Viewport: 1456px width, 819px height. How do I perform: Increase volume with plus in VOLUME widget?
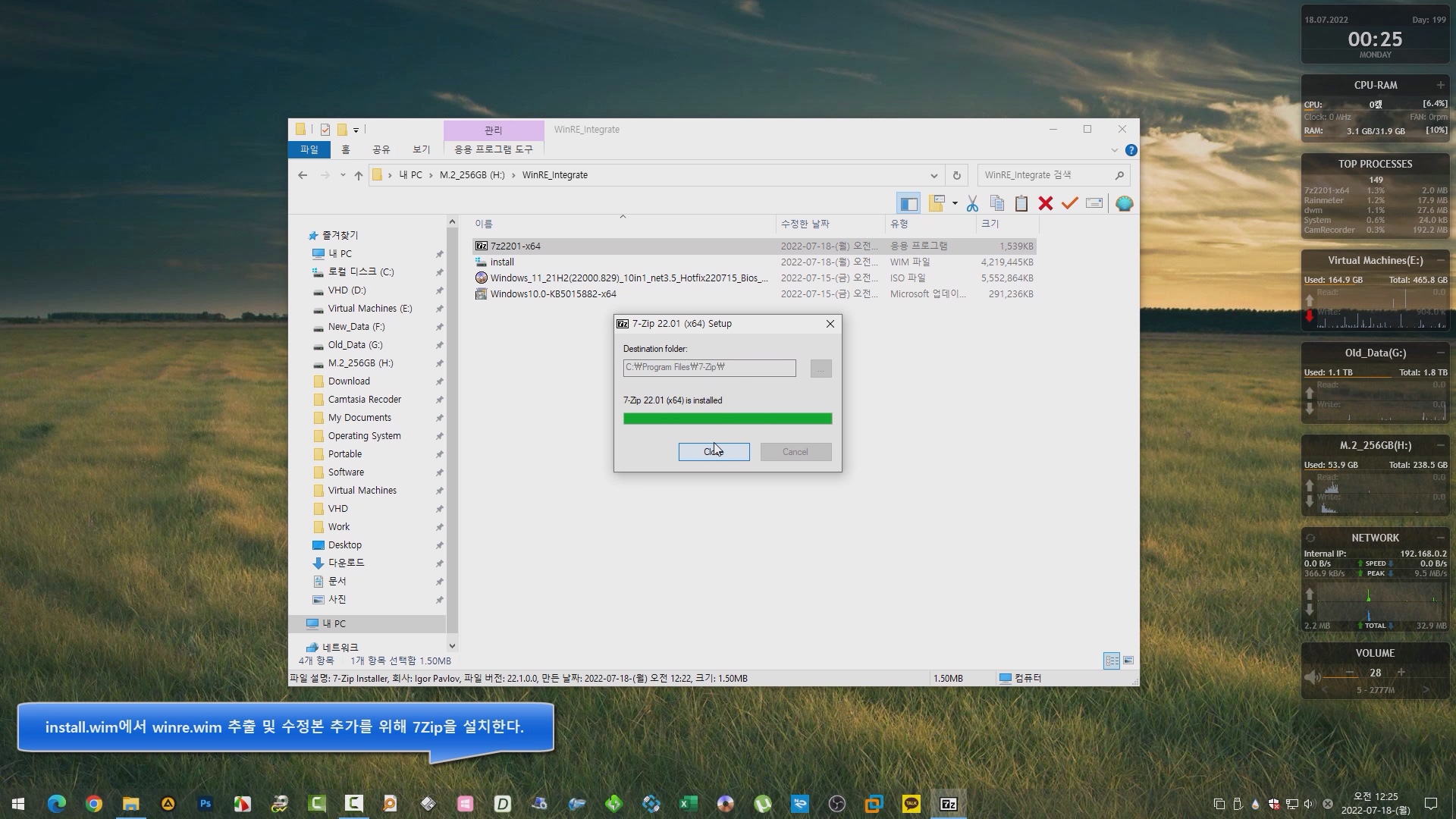[x=1401, y=673]
